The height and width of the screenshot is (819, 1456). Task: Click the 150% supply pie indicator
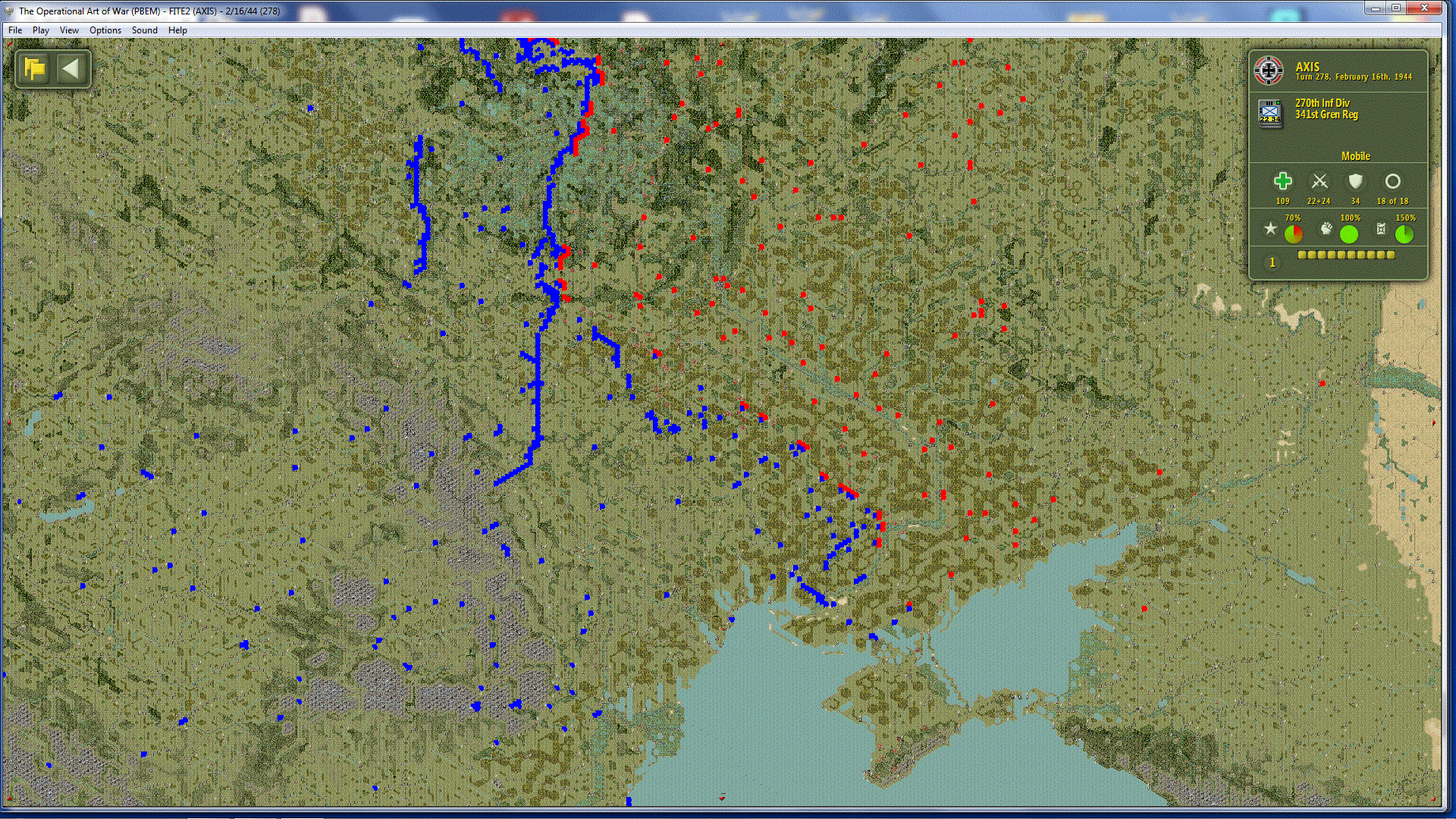(x=1404, y=234)
